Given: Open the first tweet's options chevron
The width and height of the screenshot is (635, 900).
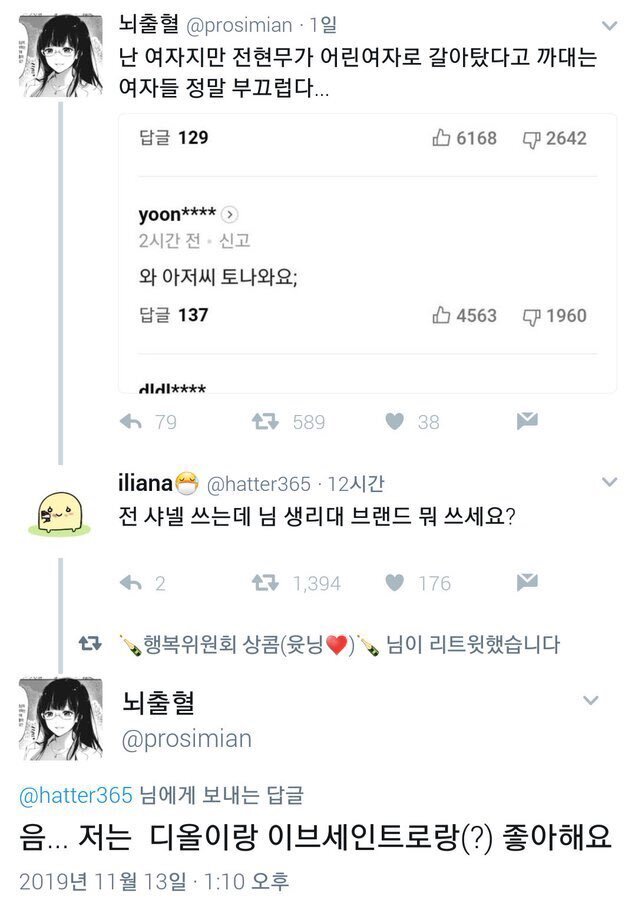Looking at the screenshot, I should (x=609, y=26).
